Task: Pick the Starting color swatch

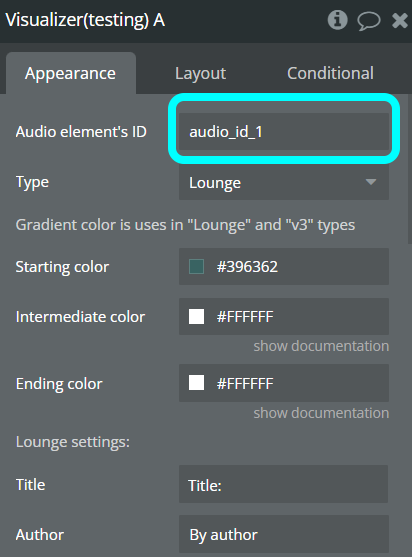Action: (196, 267)
